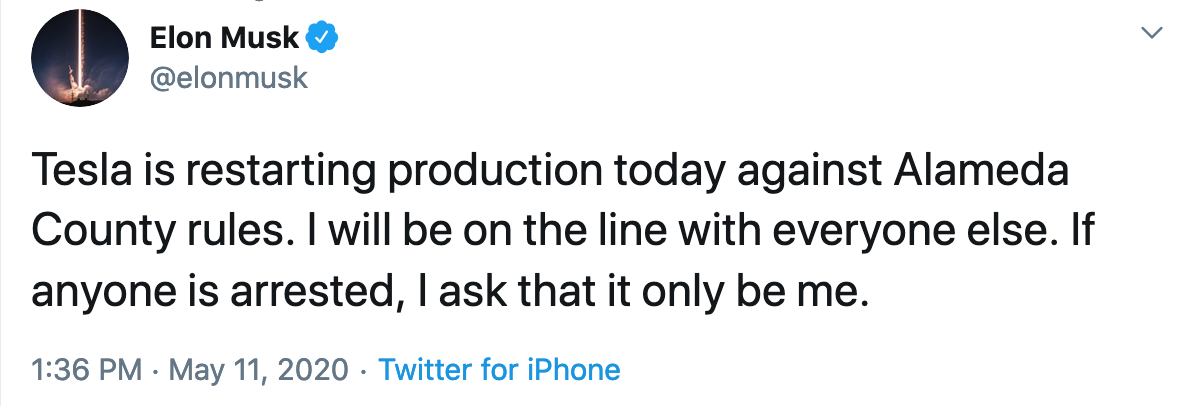
Task: Click the 1:36 PM timestamp
Action: [86, 370]
